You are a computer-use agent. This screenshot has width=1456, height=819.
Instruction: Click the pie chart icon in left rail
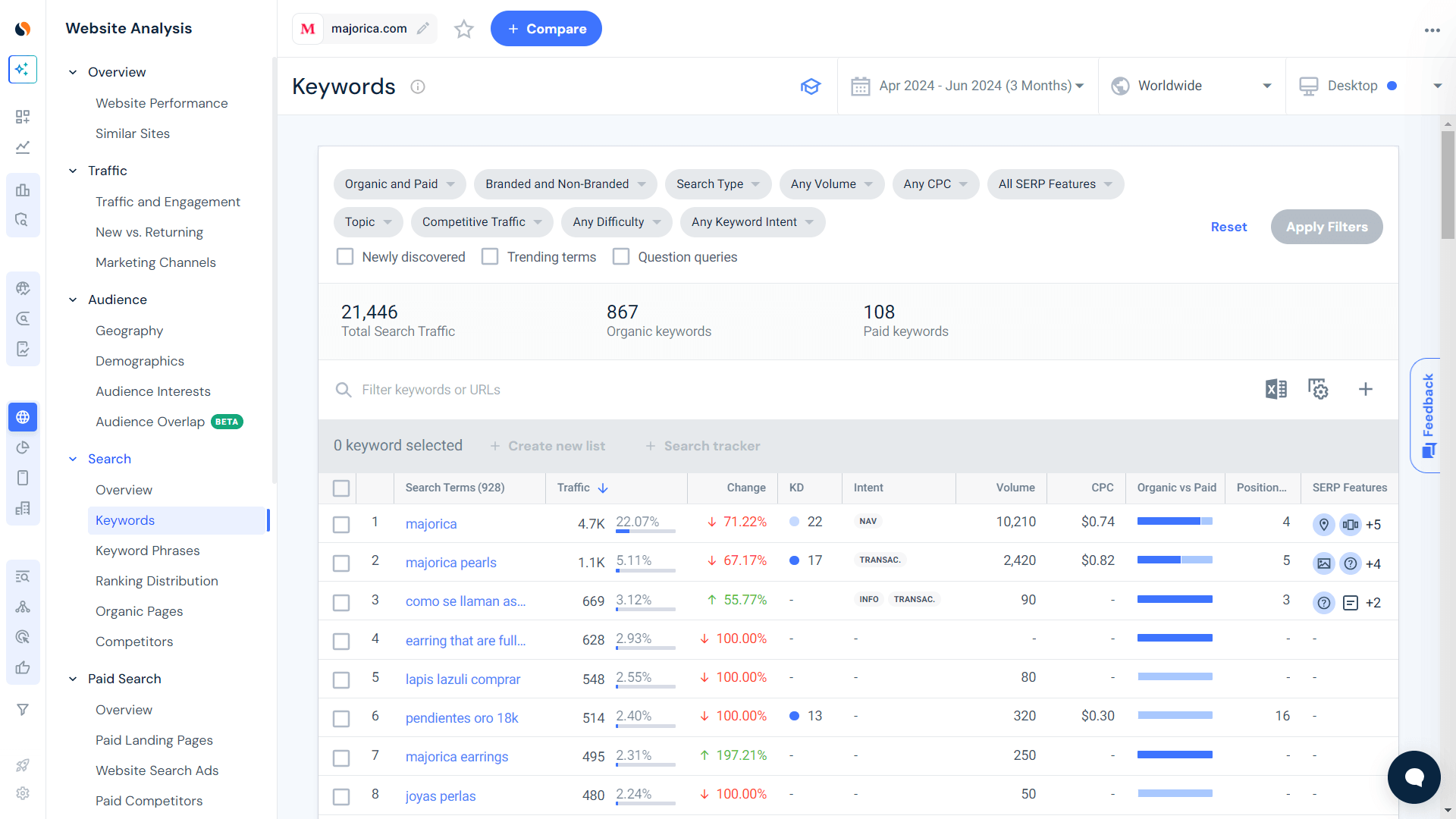point(23,447)
